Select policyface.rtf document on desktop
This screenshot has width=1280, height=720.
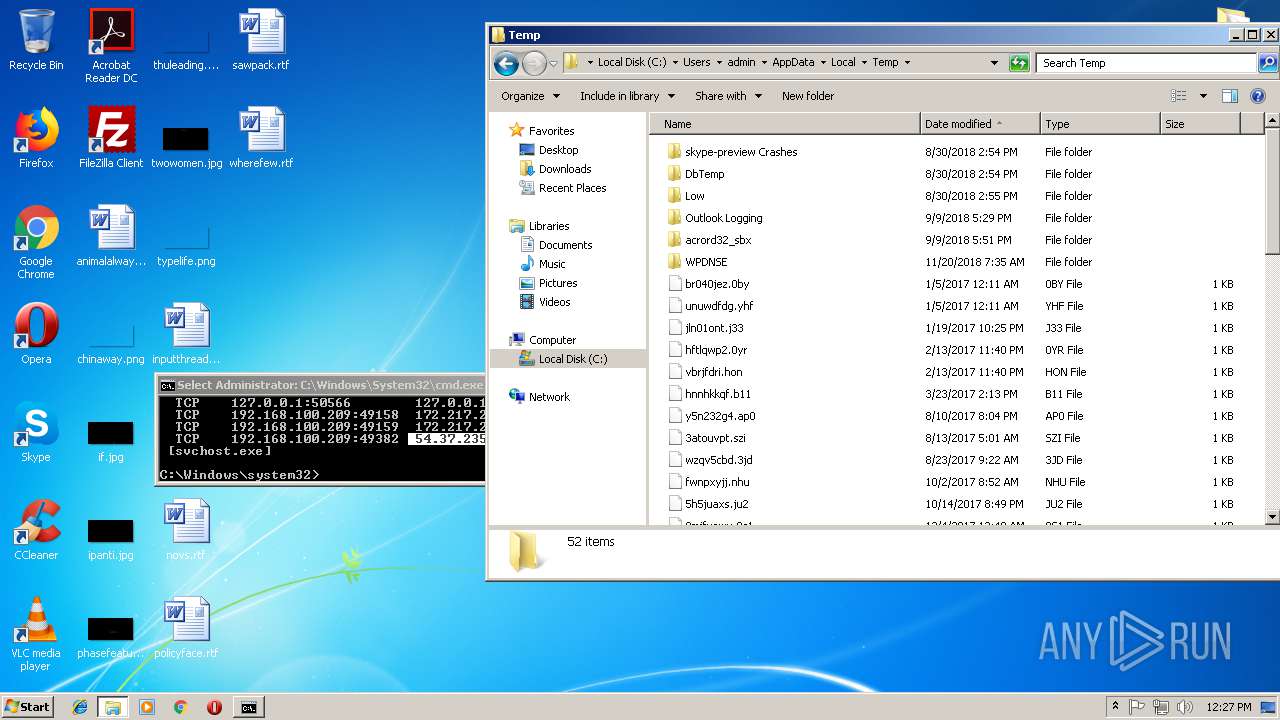(186, 628)
